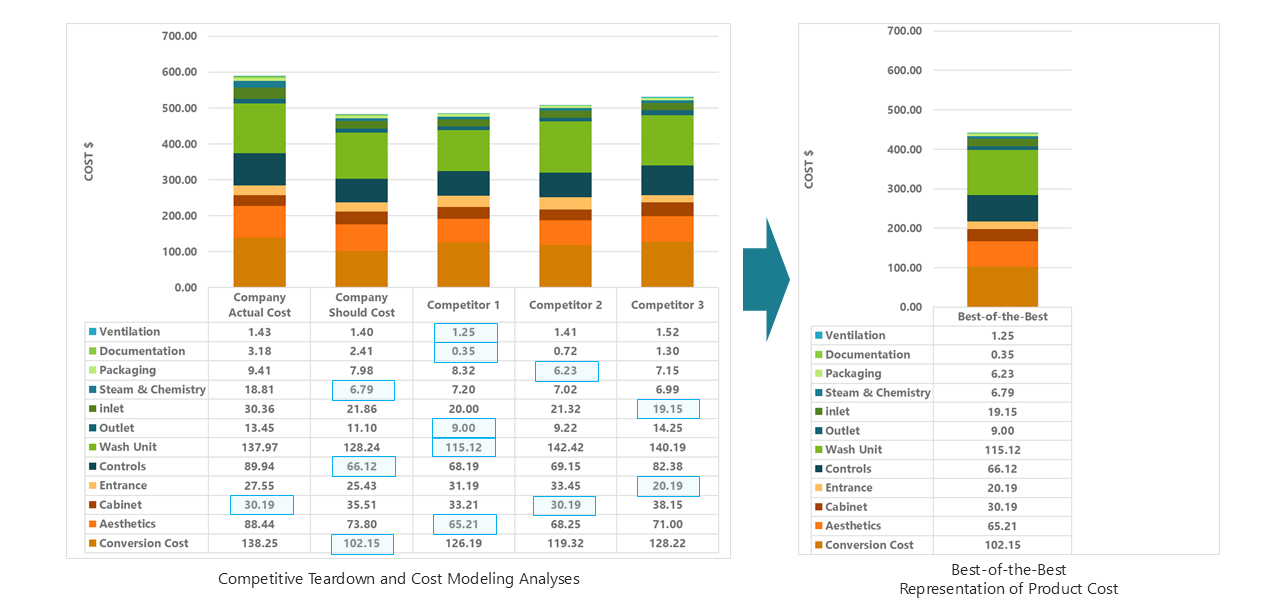Click the Documentation row label in left table

pyautogui.click(x=142, y=351)
